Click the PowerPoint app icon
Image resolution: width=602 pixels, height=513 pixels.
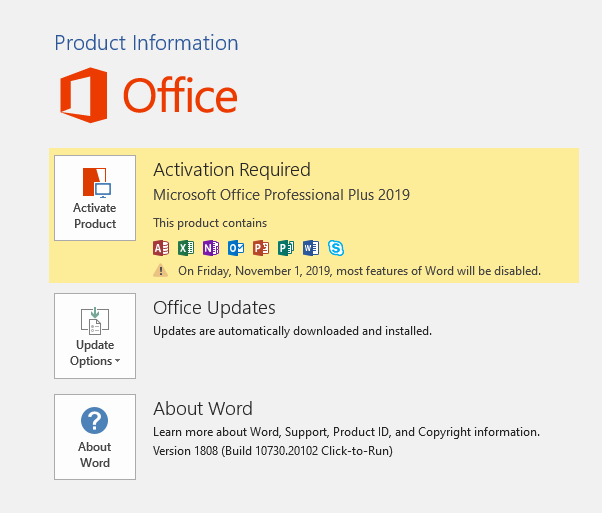[x=261, y=248]
